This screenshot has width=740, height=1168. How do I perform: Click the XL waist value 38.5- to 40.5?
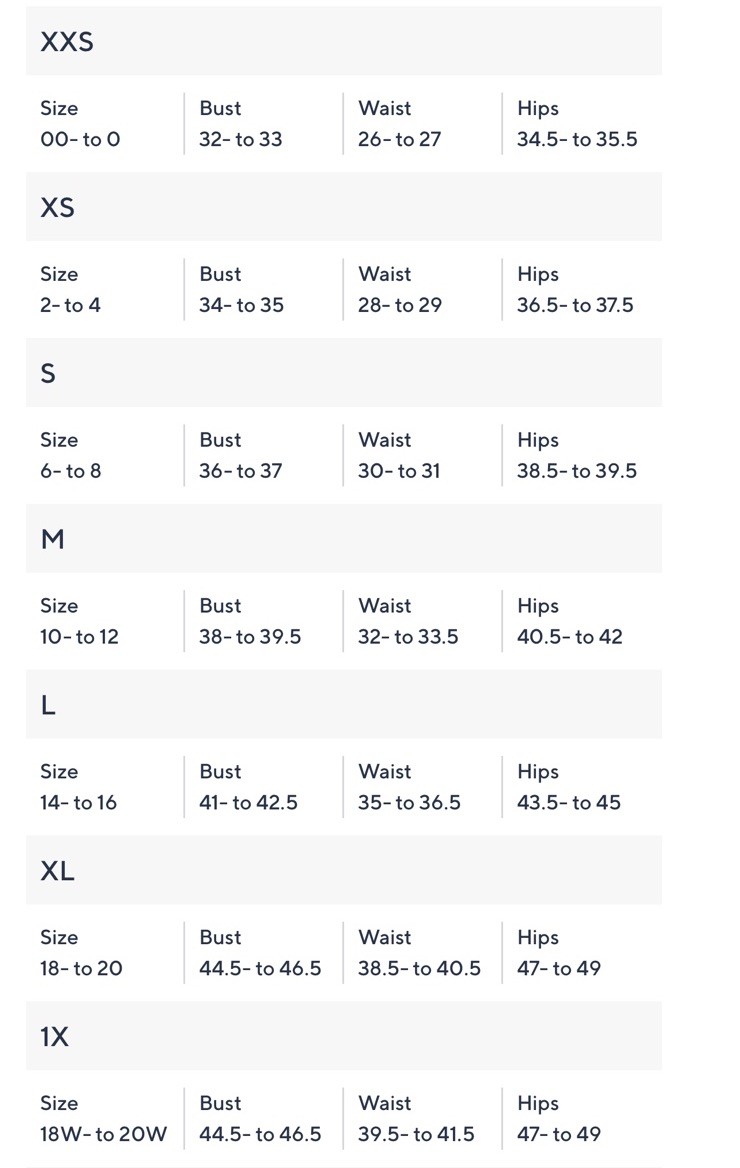pos(419,968)
